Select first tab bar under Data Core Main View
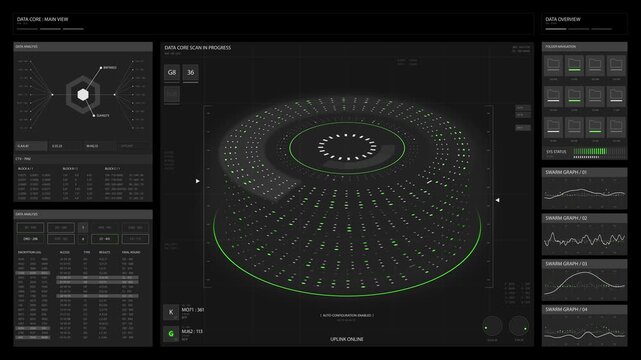641x360 pixels. [x=27, y=29]
